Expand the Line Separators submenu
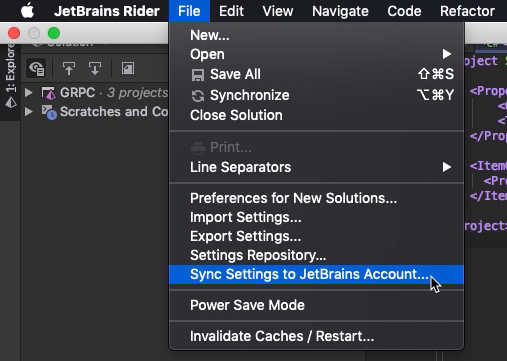The image size is (507, 361). coord(316,167)
